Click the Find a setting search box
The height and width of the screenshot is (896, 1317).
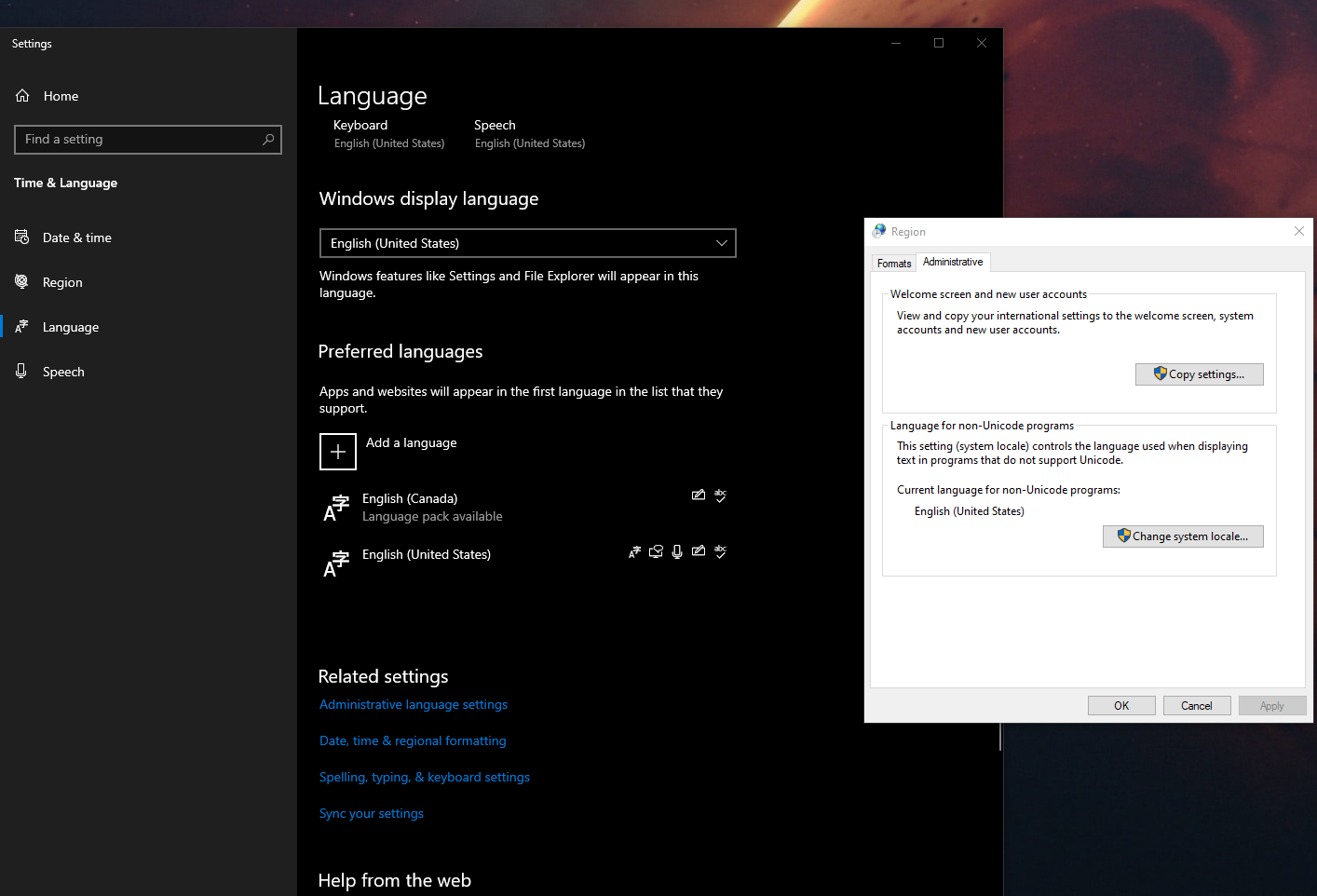(148, 140)
